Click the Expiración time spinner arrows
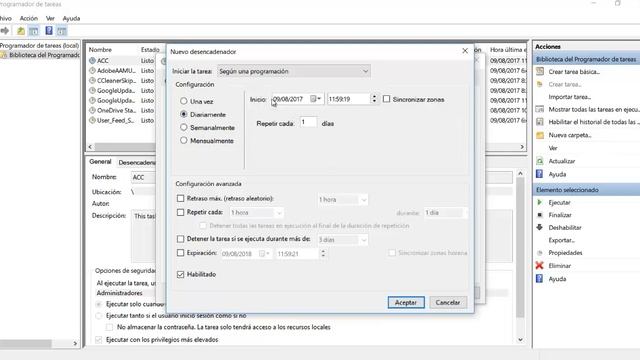 pyautogui.click(x=323, y=253)
